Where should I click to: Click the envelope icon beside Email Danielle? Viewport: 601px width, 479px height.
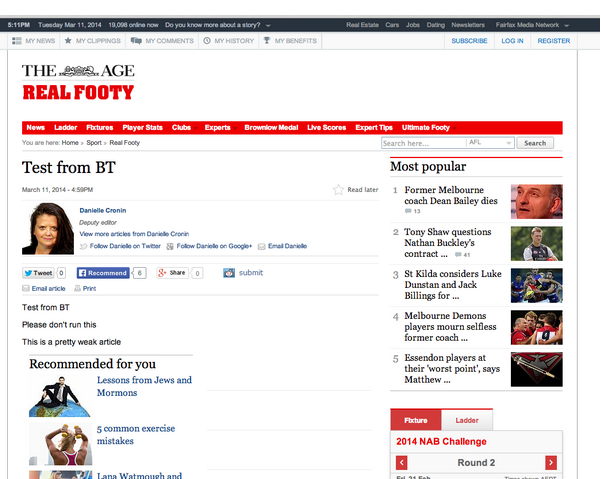[261, 246]
